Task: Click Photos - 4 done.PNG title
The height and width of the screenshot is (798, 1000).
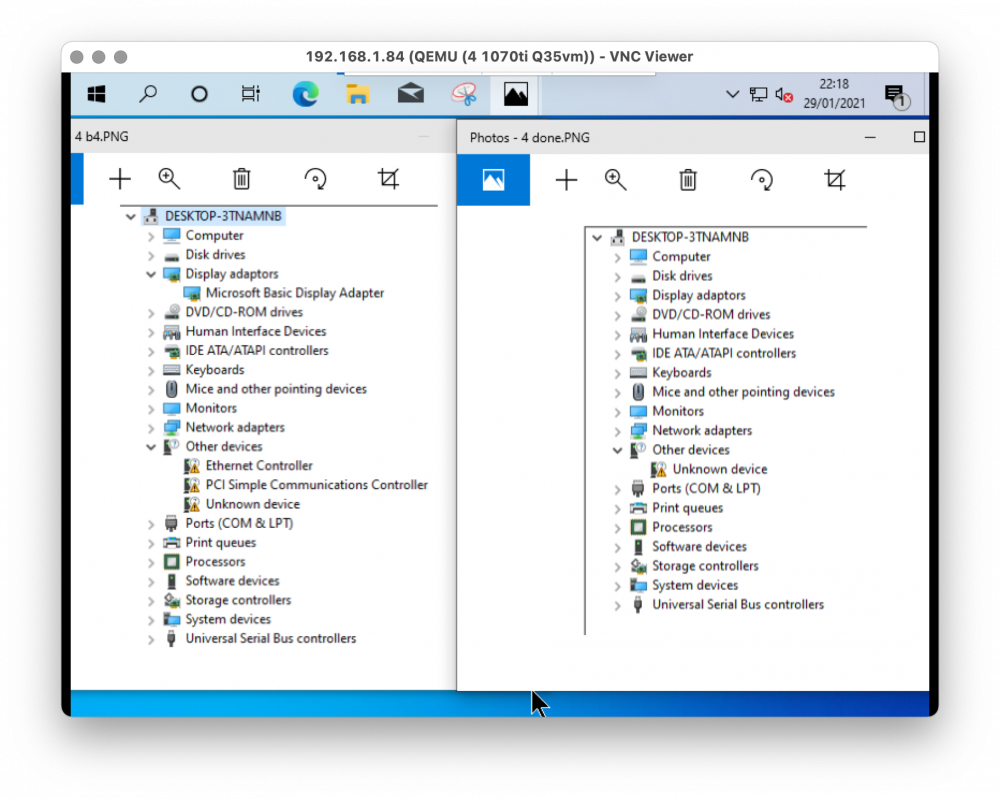Action: click(529, 138)
